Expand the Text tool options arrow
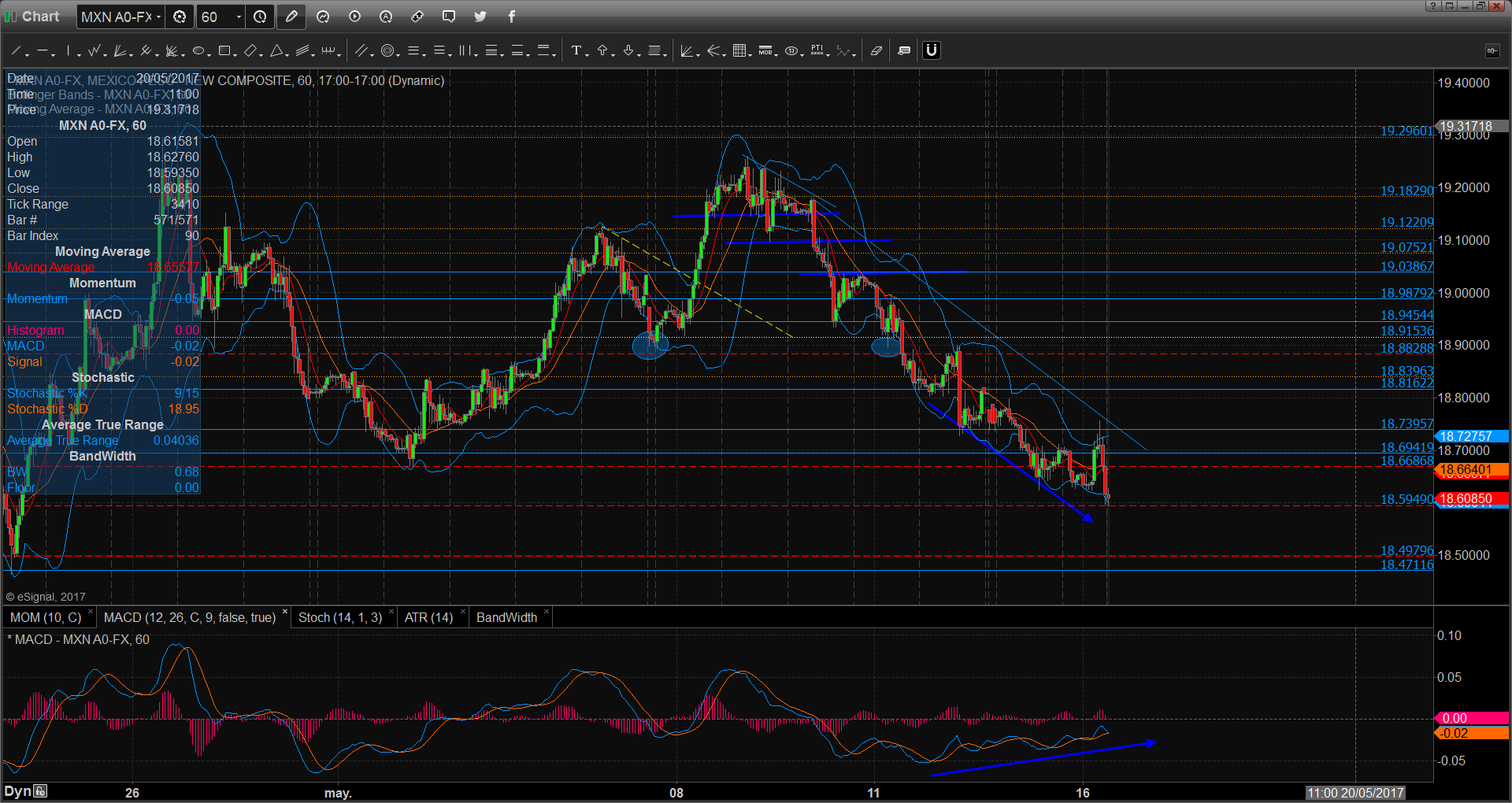The width and height of the screenshot is (1512, 803). 587,54
